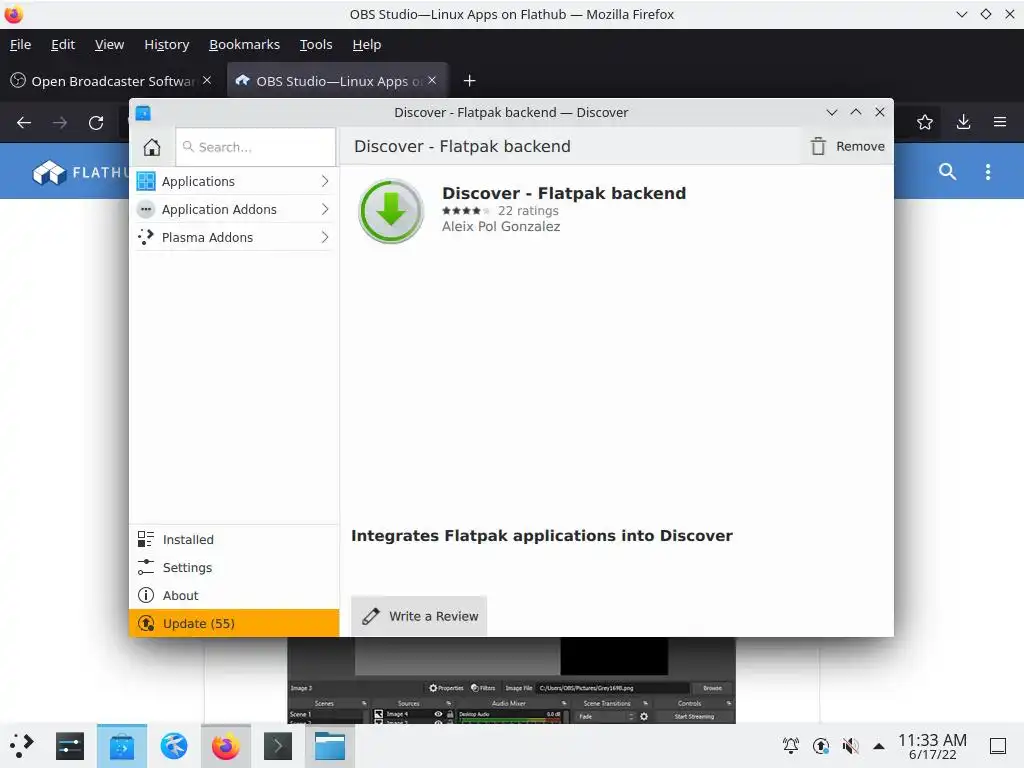Close the Open Broadcaster Software tab
Screen dimensions: 1024x768
coord(207,80)
